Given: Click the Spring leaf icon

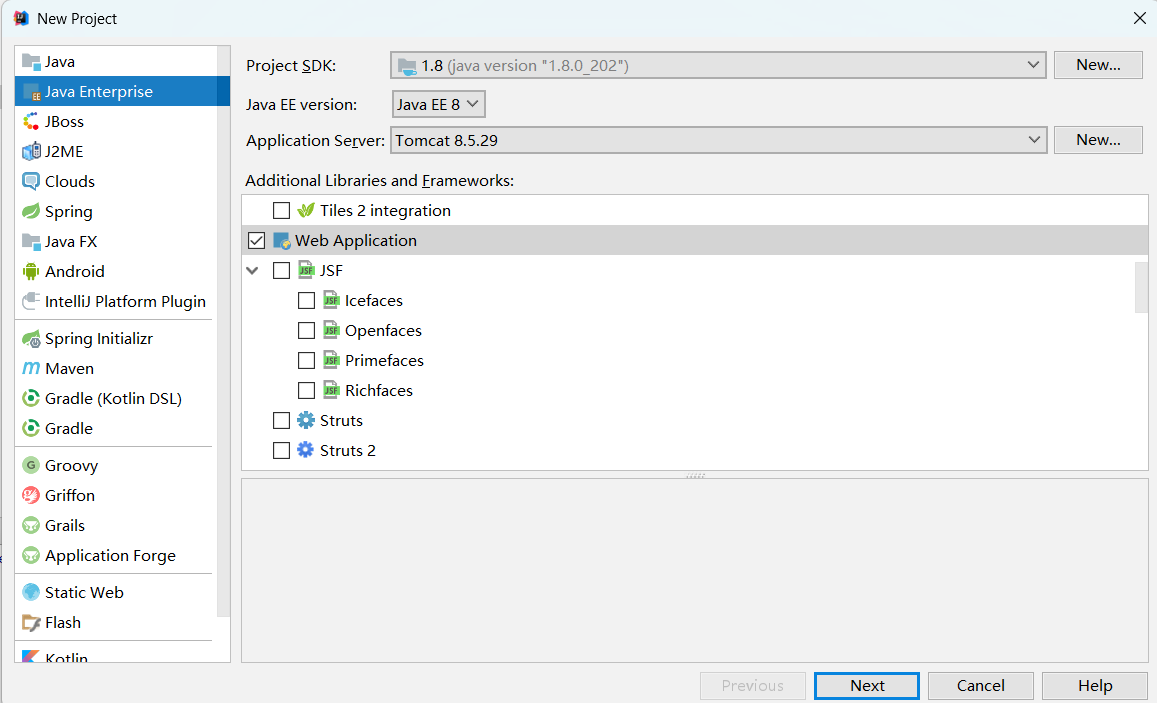Looking at the screenshot, I should pos(31,212).
